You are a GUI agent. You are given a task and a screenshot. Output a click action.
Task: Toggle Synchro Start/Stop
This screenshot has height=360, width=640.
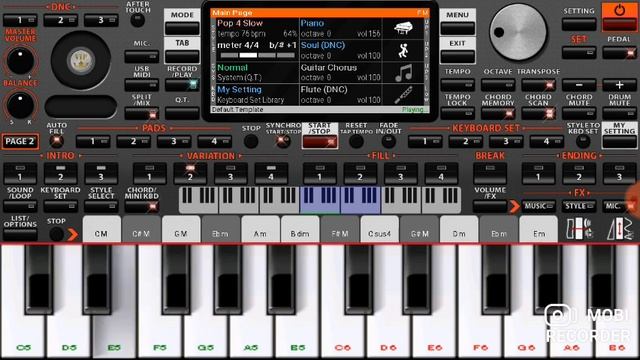(x=282, y=141)
